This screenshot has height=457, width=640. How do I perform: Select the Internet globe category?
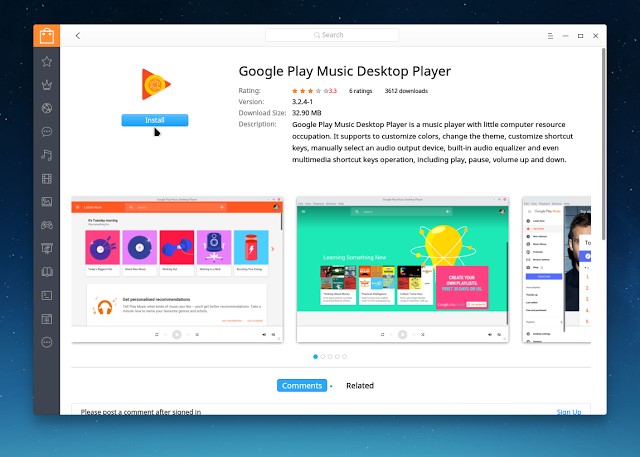46,108
